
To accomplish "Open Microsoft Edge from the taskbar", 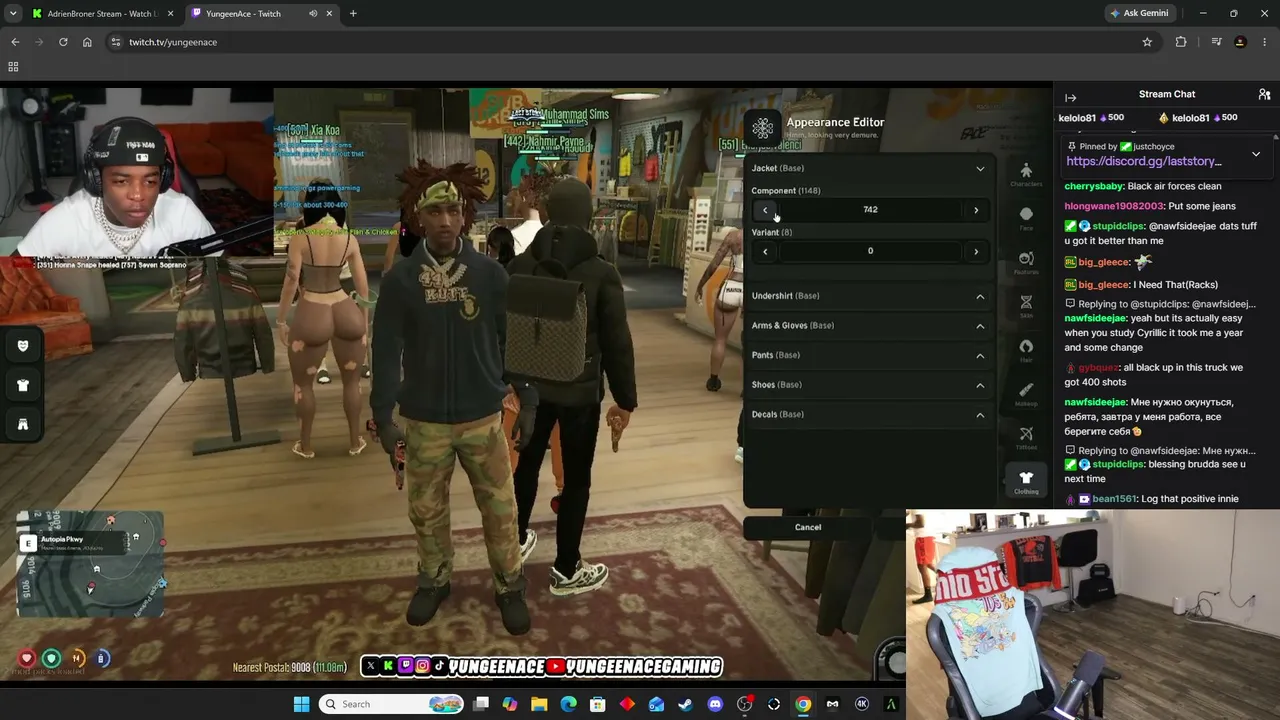I will tap(568, 704).
